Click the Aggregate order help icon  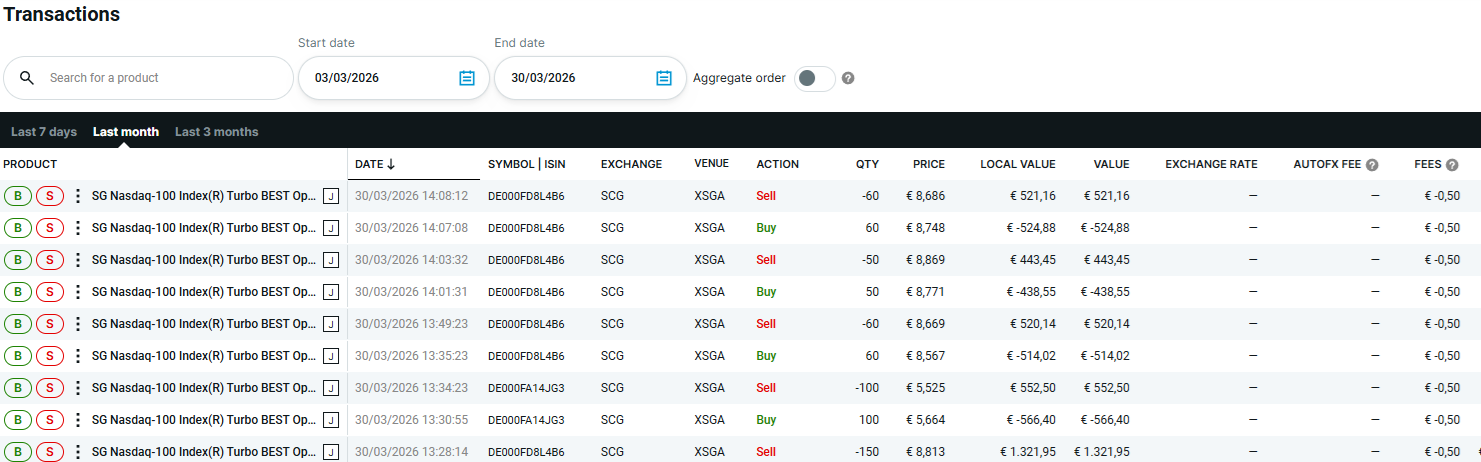[x=848, y=78]
